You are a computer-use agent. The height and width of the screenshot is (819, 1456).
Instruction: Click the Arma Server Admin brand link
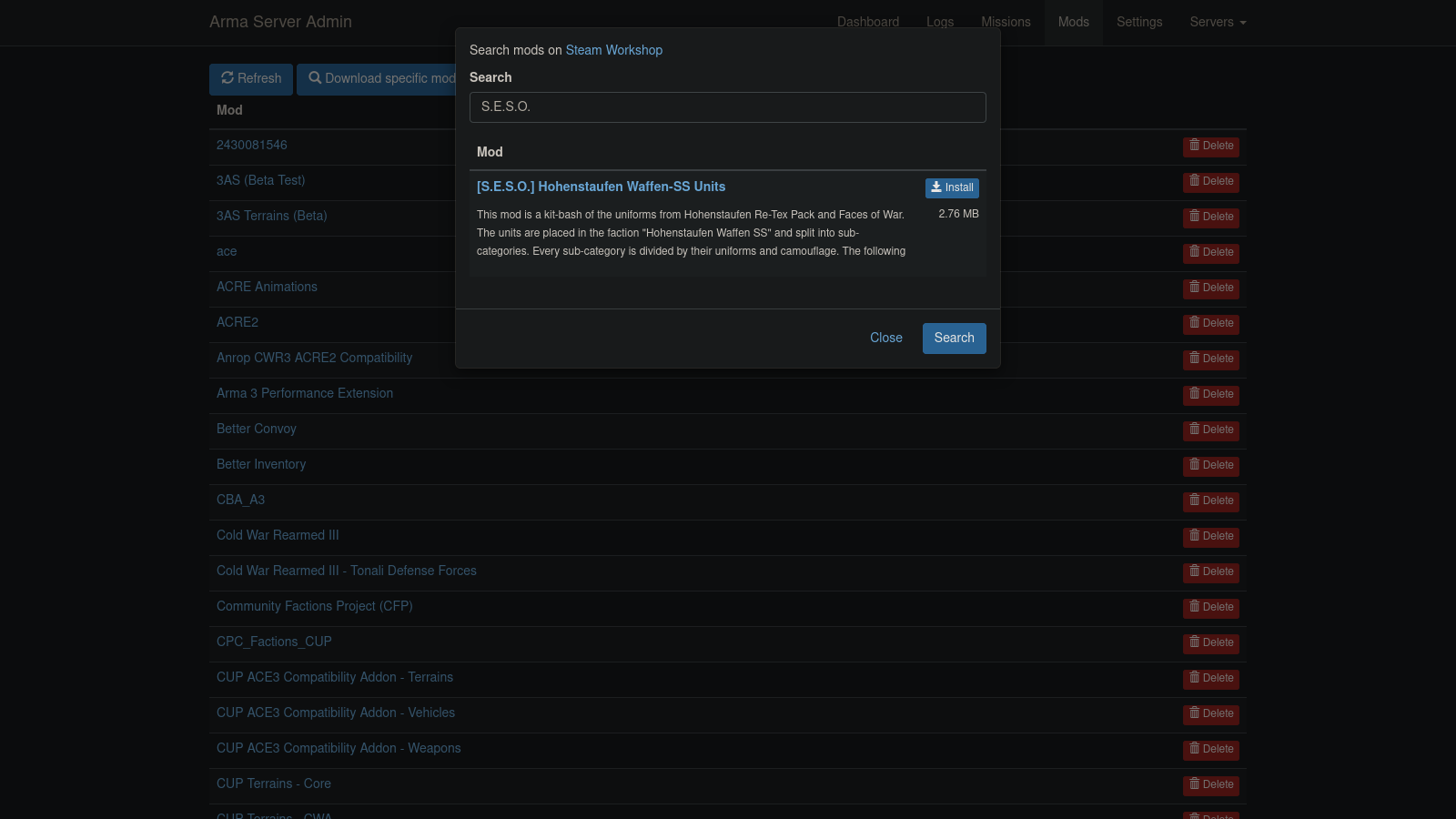[x=280, y=22]
